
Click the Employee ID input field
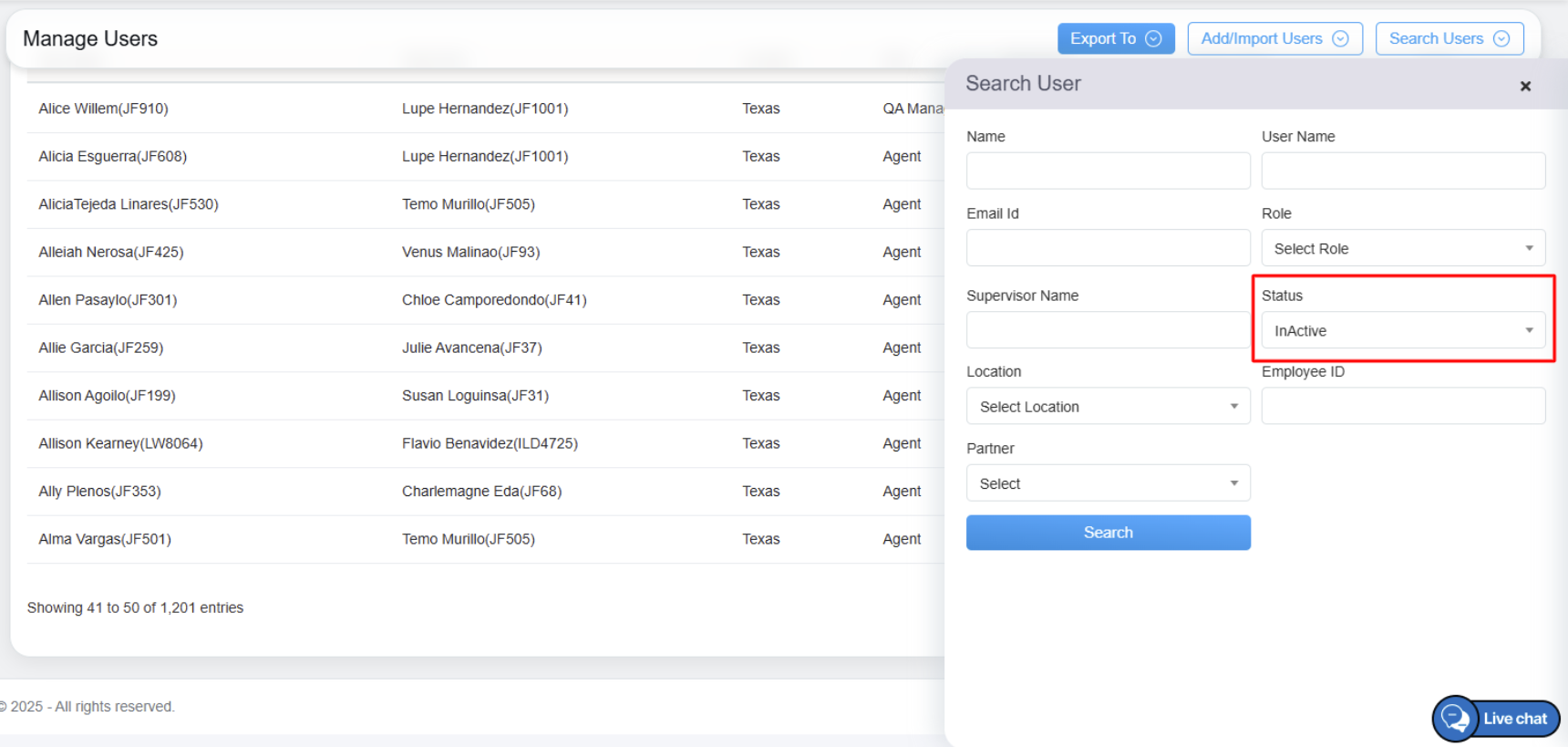pyautogui.click(x=1402, y=407)
